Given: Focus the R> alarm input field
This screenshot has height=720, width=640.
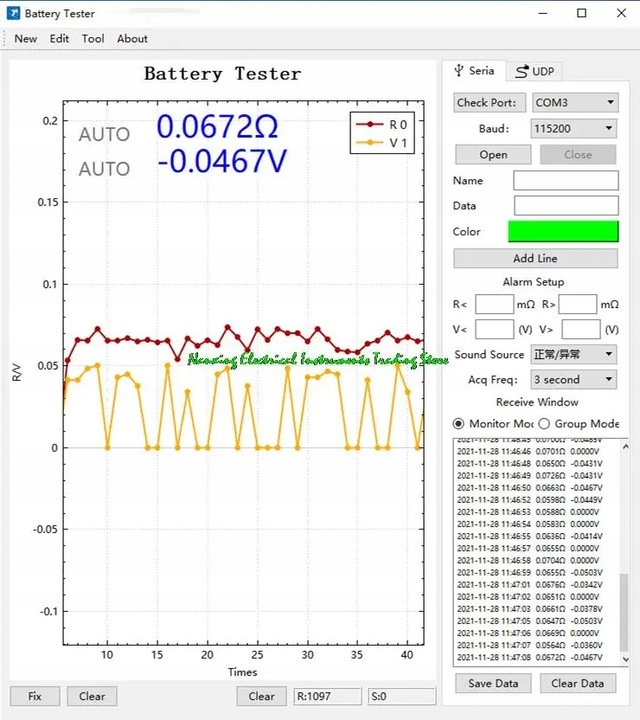Looking at the screenshot, I should tap(578, 304).
